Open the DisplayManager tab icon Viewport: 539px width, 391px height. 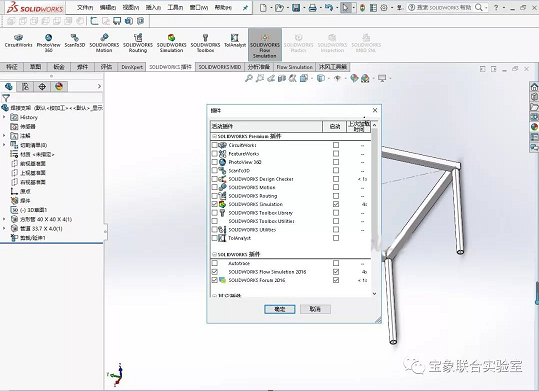point(59,87)
